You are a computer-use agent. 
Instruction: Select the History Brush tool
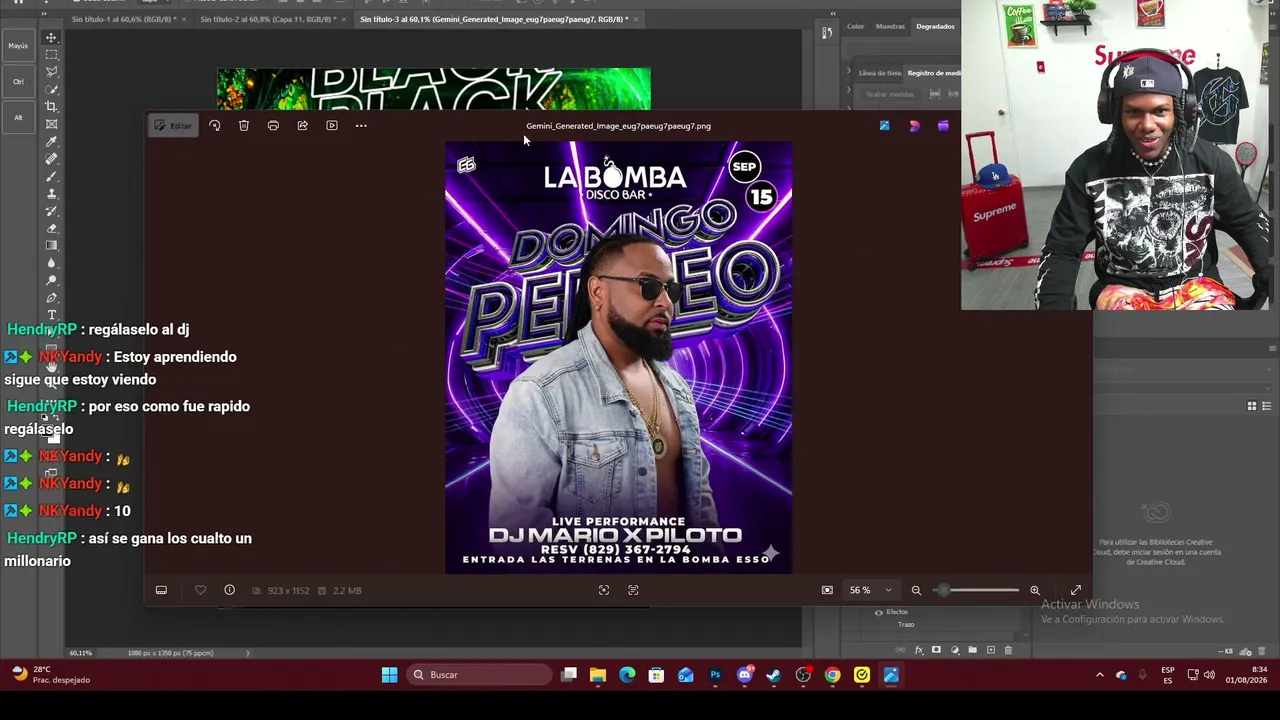pos(51,211)
